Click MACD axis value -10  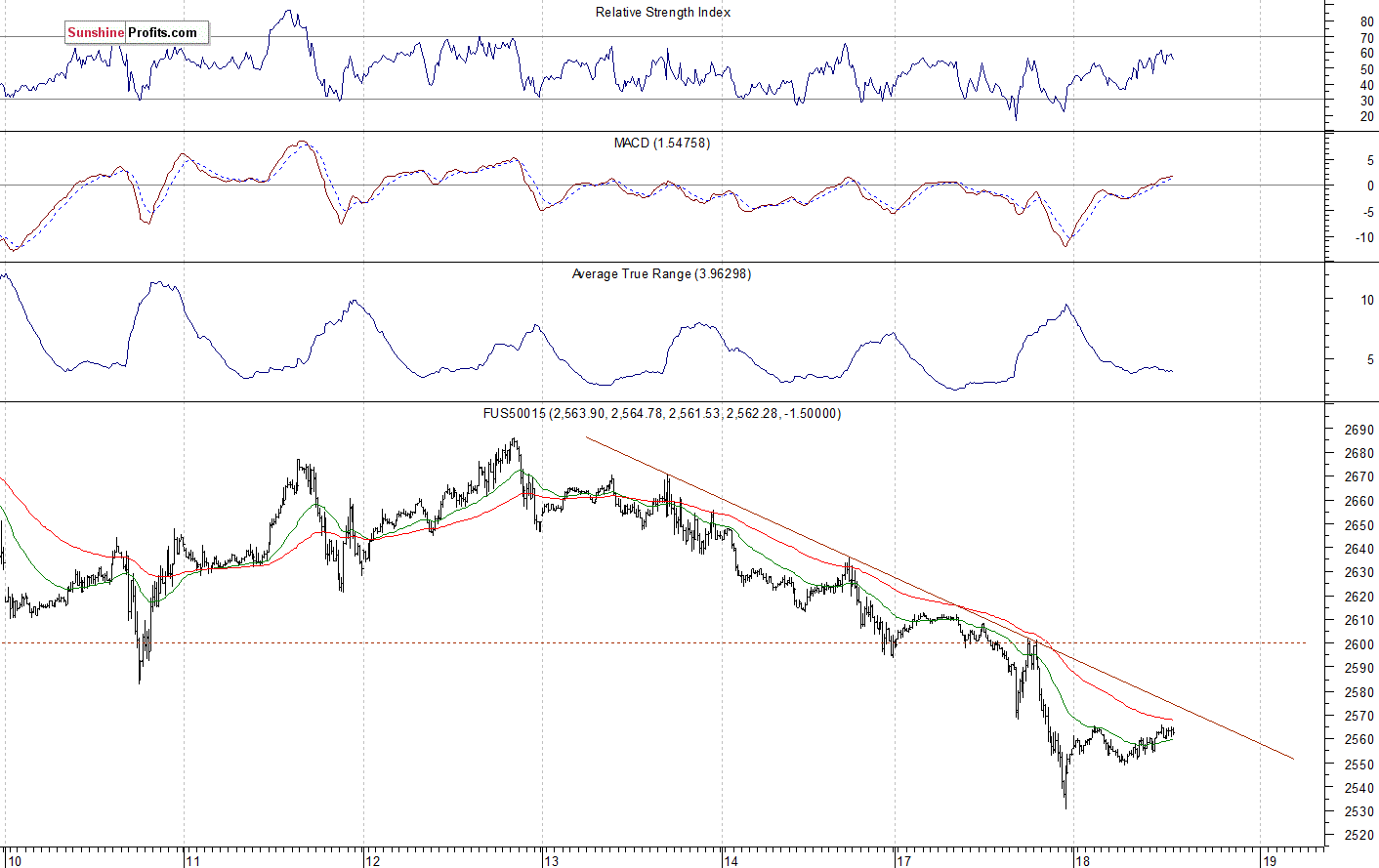coord(1363,238)
